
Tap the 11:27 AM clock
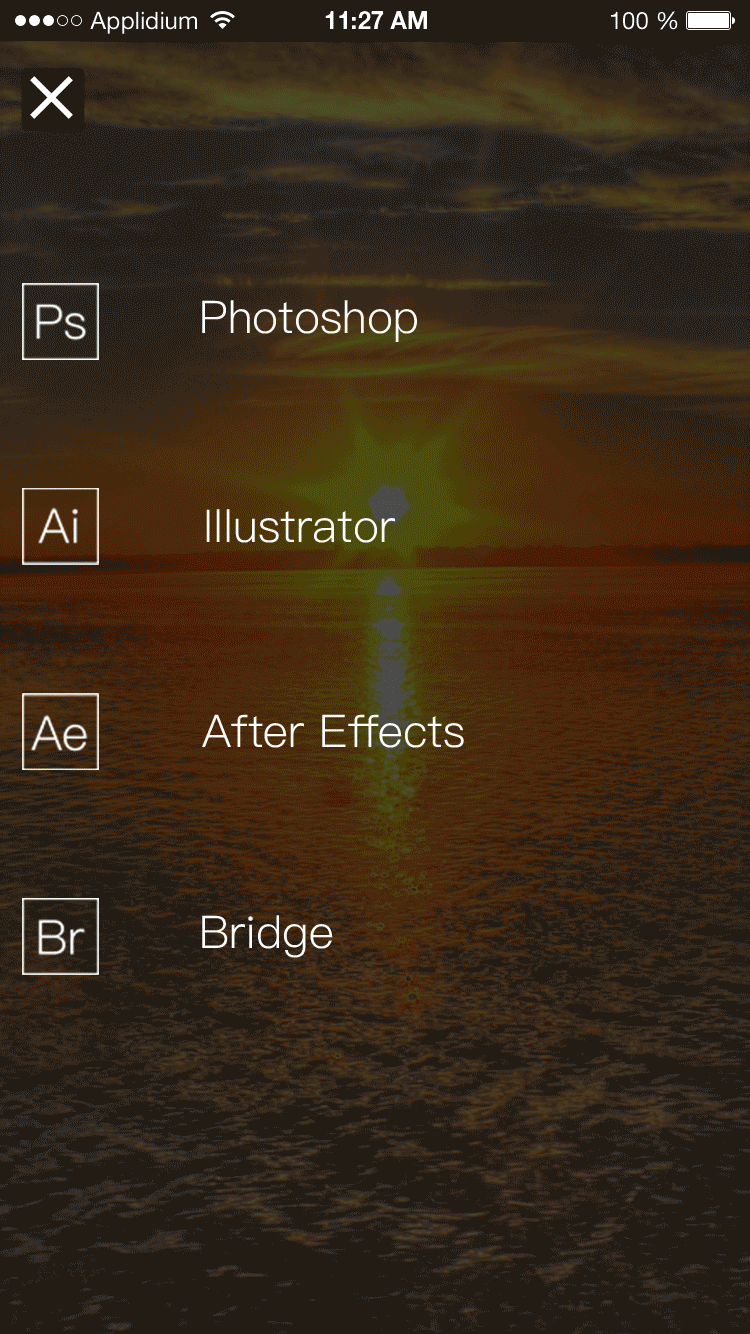(376, 21)
